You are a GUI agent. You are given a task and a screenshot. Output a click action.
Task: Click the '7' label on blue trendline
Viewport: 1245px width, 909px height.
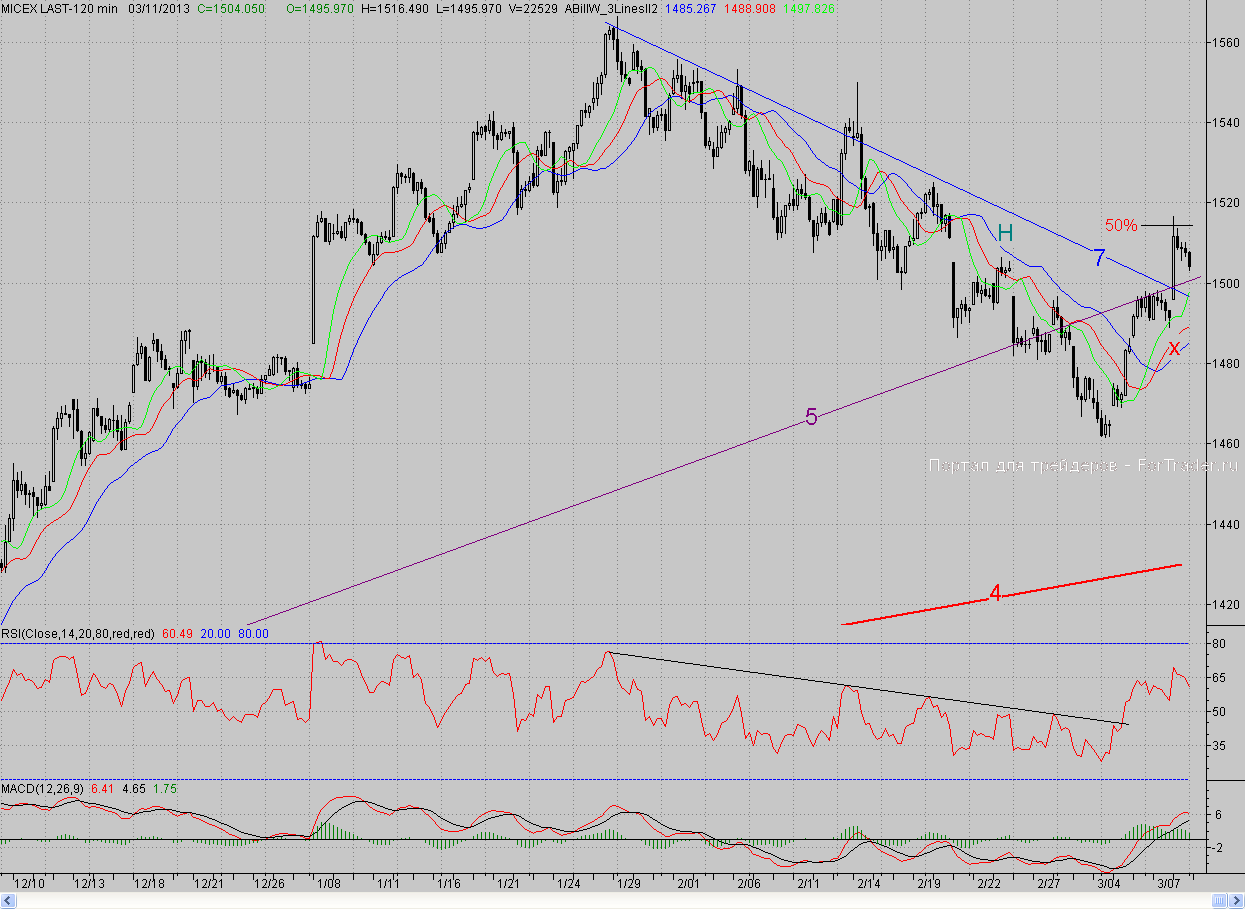(x=1098, y=258)
